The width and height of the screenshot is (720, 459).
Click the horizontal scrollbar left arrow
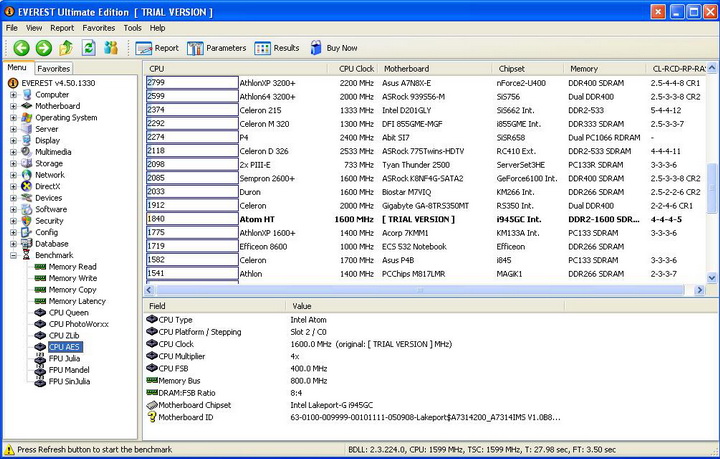(x=149, y=290)
